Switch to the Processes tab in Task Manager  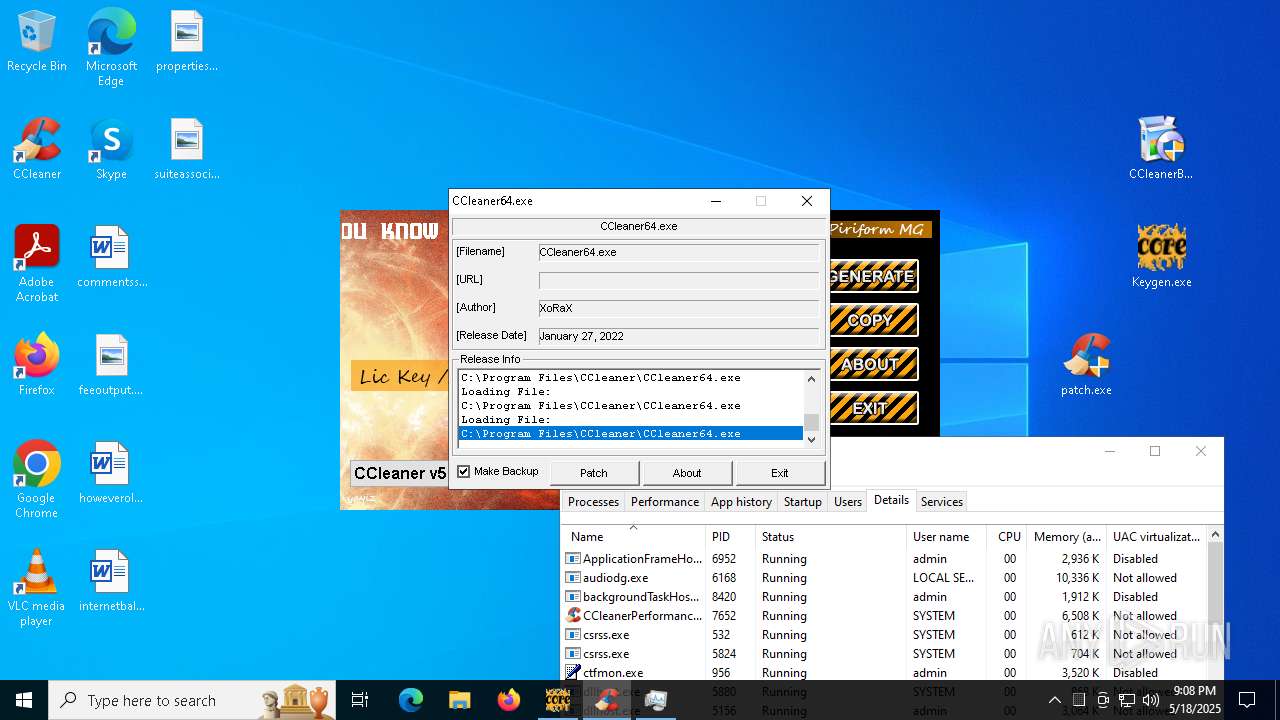pyautogui.click(x=593, y=502)
